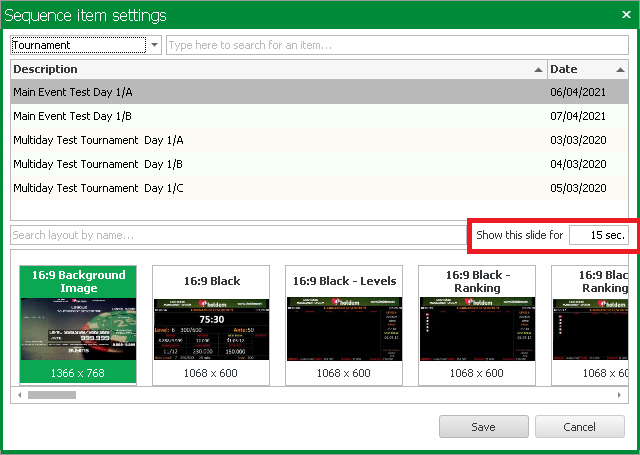This screenshot has height=455, width=640.
Task: Choose the 16:9 Black - Levels layout
Action: click(x=344, y=325)
